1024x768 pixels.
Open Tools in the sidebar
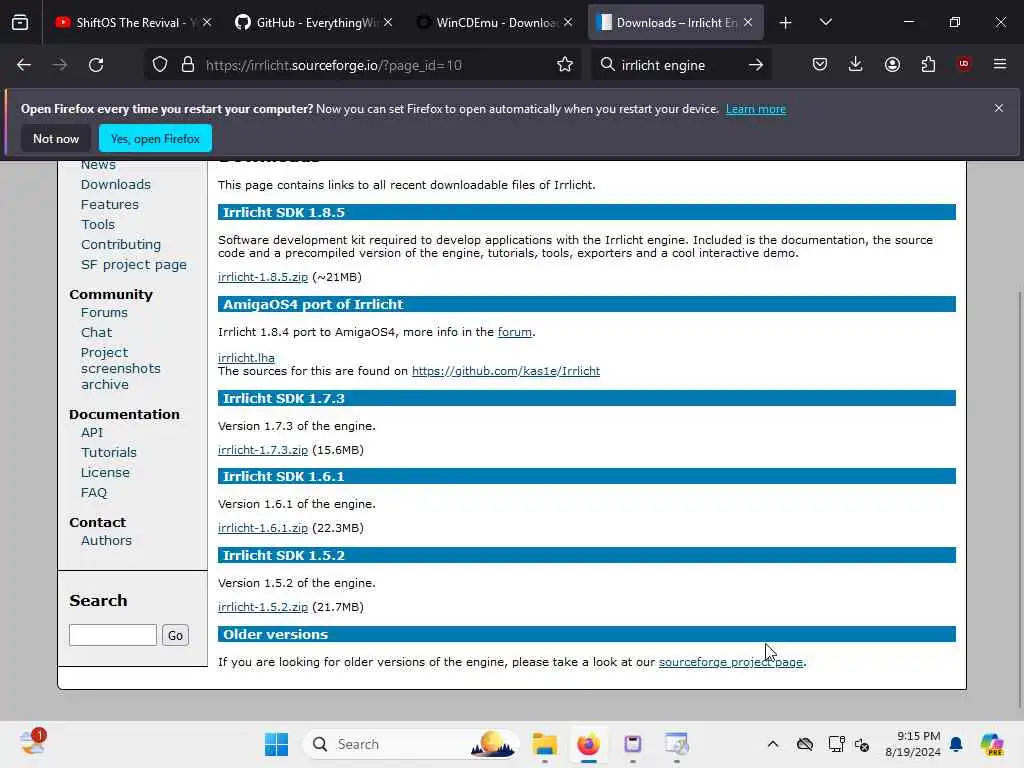tap(98, 225)
